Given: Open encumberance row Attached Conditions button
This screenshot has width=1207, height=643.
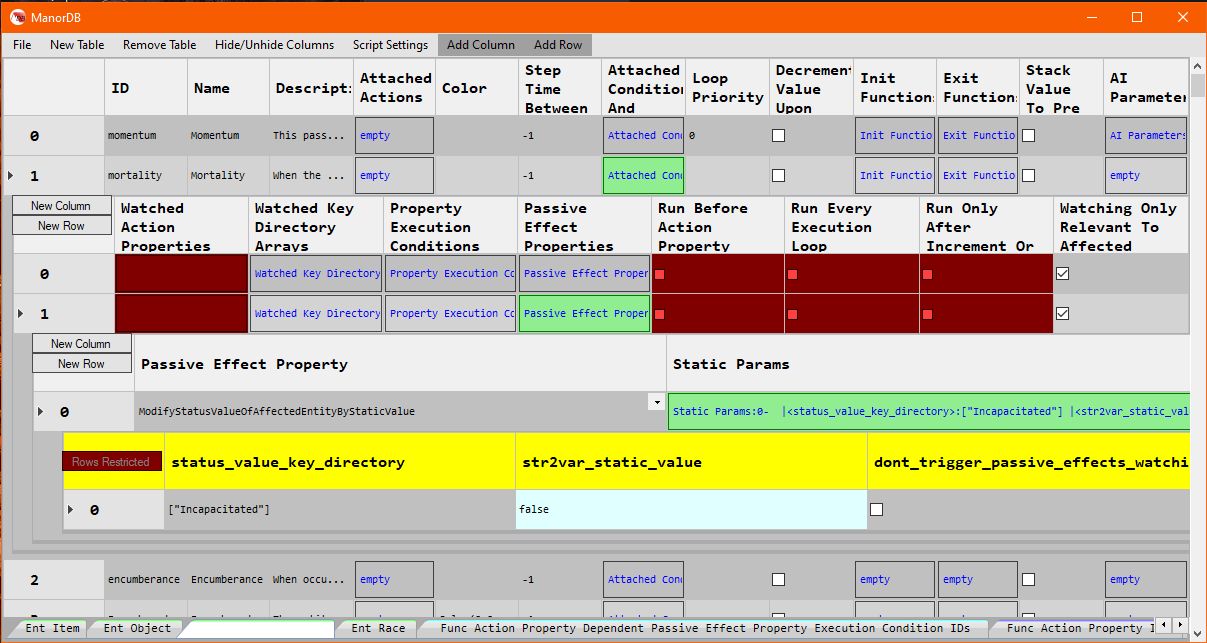Looking at the screenshot, I should [x=644, y=579].
